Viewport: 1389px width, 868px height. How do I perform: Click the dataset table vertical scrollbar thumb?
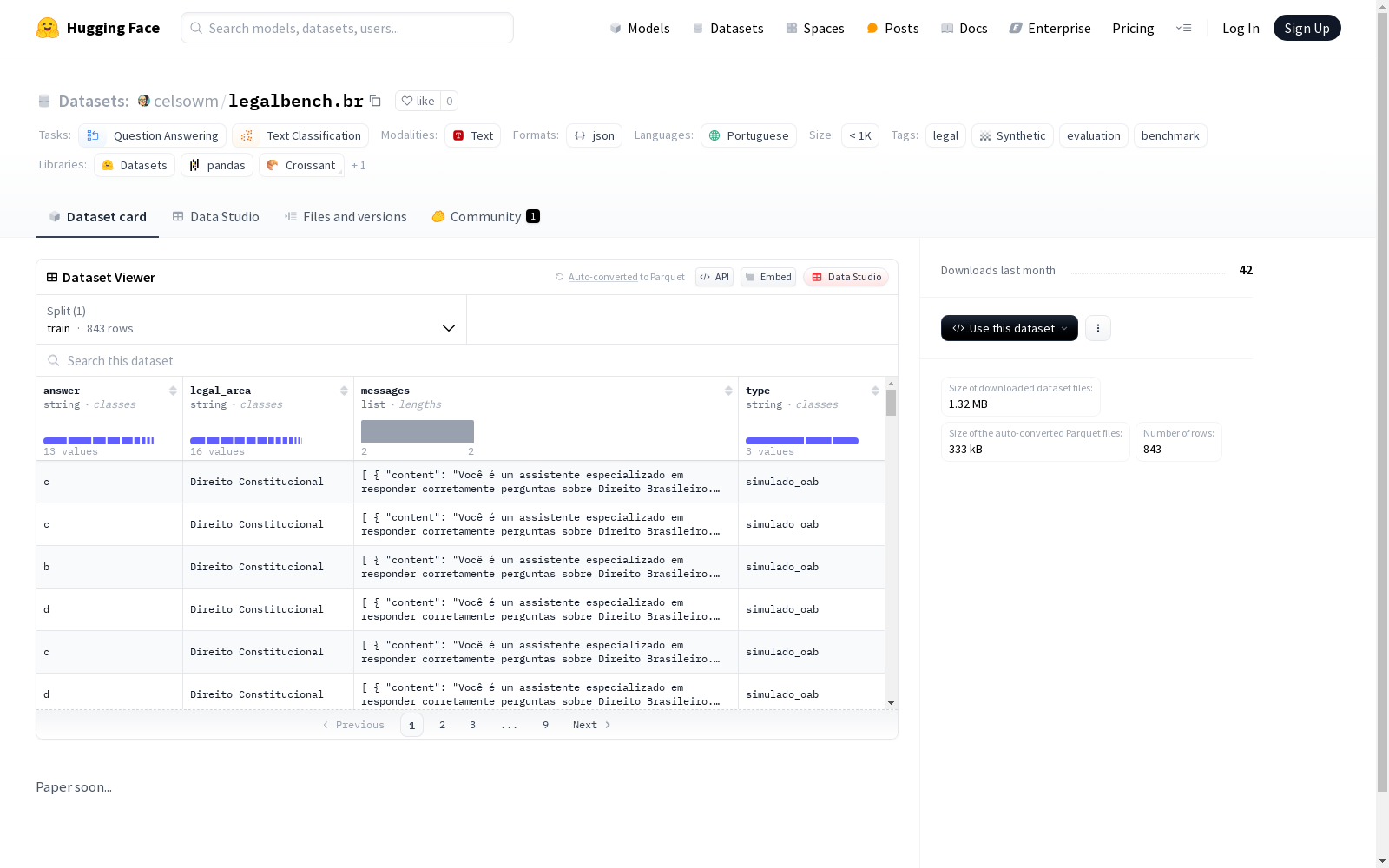[x=891, y=403]
